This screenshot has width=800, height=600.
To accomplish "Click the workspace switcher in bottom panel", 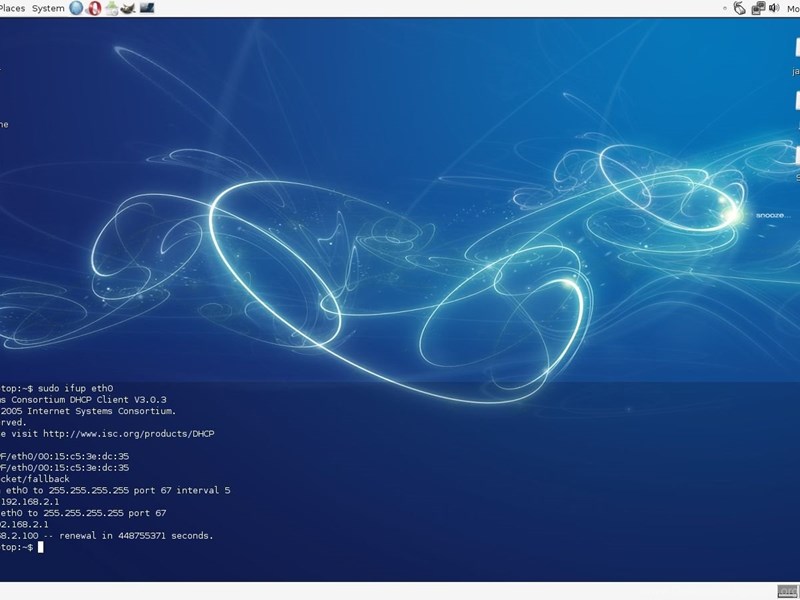I will tap(787, 591).
